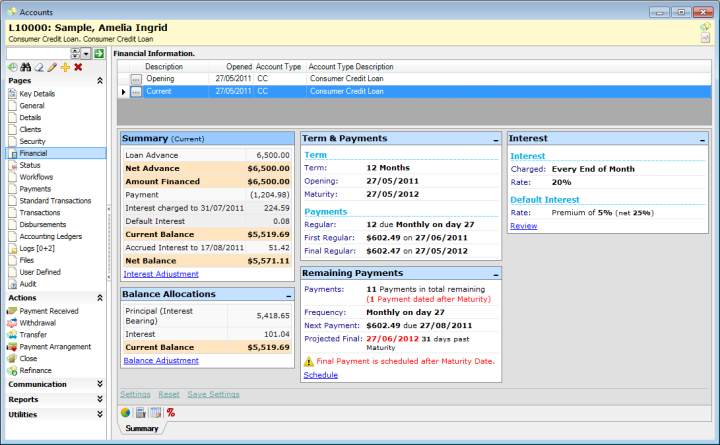Click the pencil edit icon

pyautogui.click(x=52, y=67)
